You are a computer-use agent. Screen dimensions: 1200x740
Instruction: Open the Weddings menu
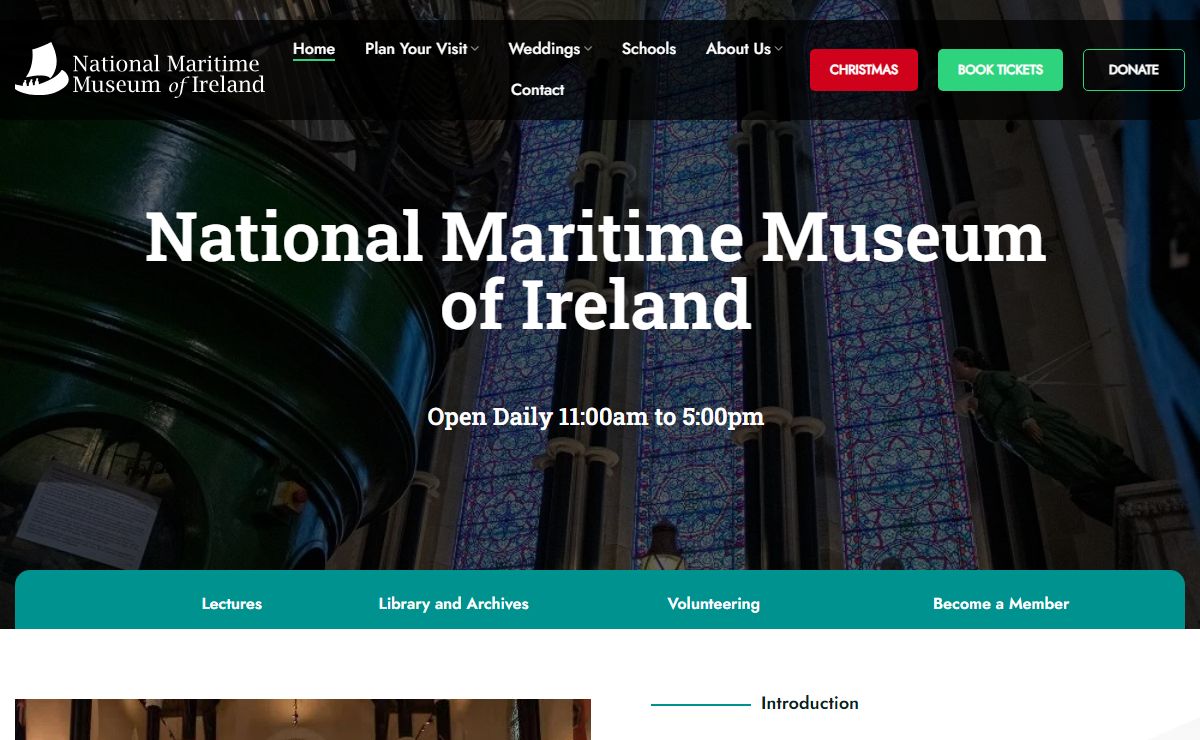click(544, 49)
